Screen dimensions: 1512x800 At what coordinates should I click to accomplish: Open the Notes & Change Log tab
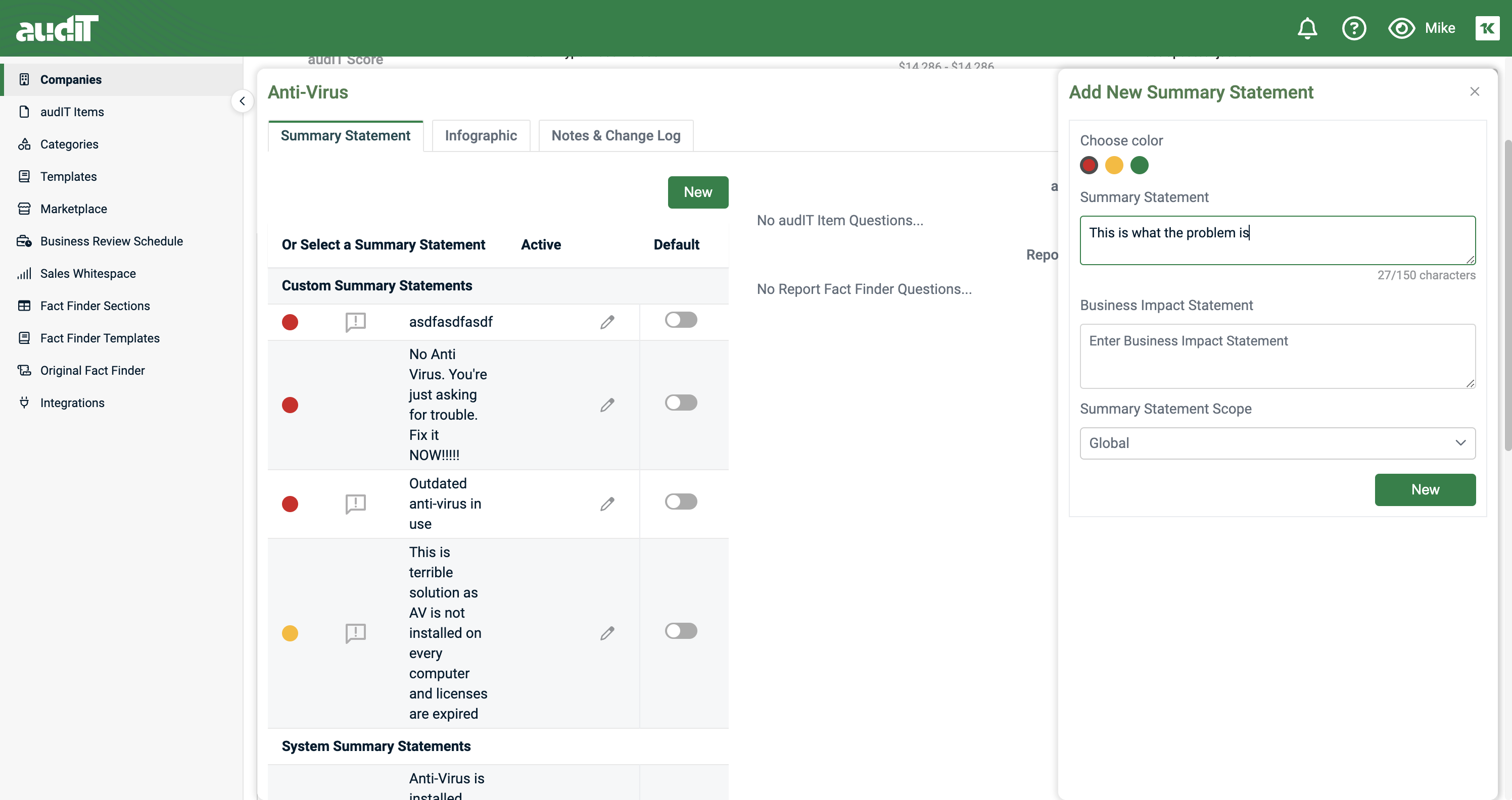[x=616, y=135]
